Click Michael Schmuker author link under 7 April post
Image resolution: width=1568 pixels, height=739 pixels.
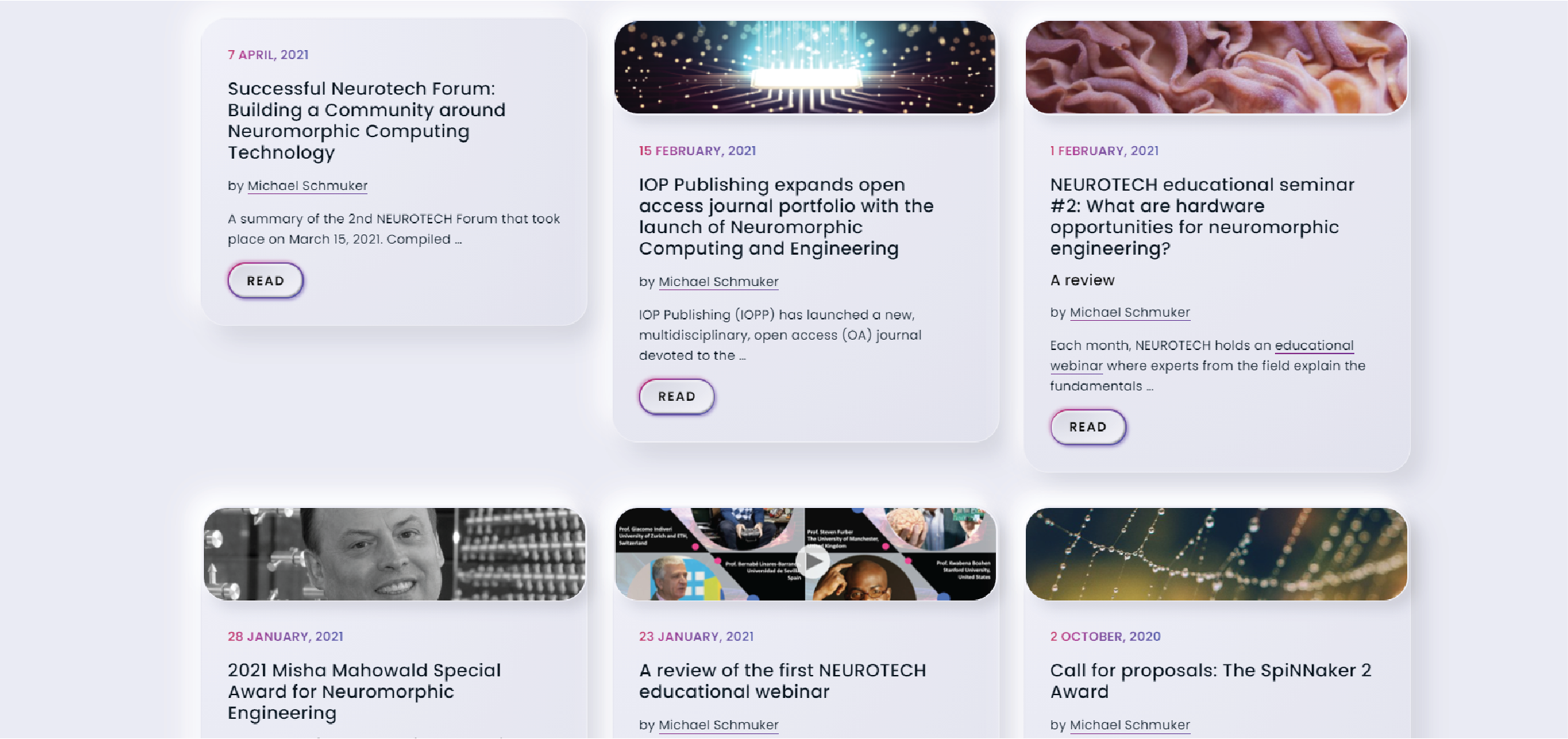[308, 186]
